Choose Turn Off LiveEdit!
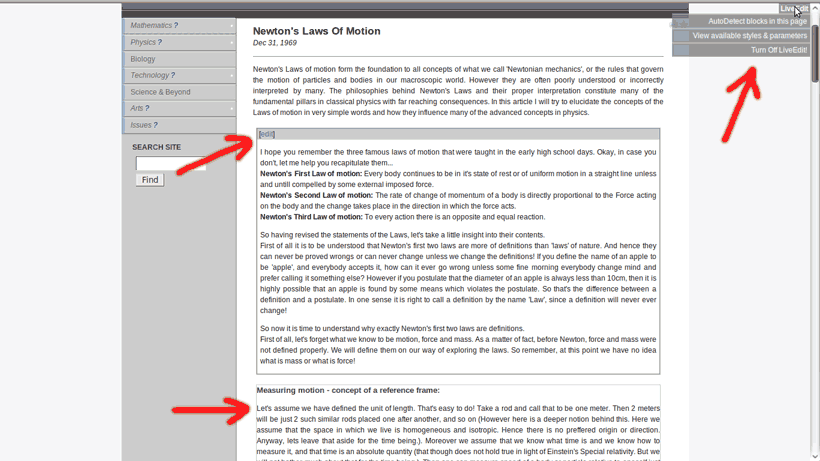 click(x=779, y=50)
